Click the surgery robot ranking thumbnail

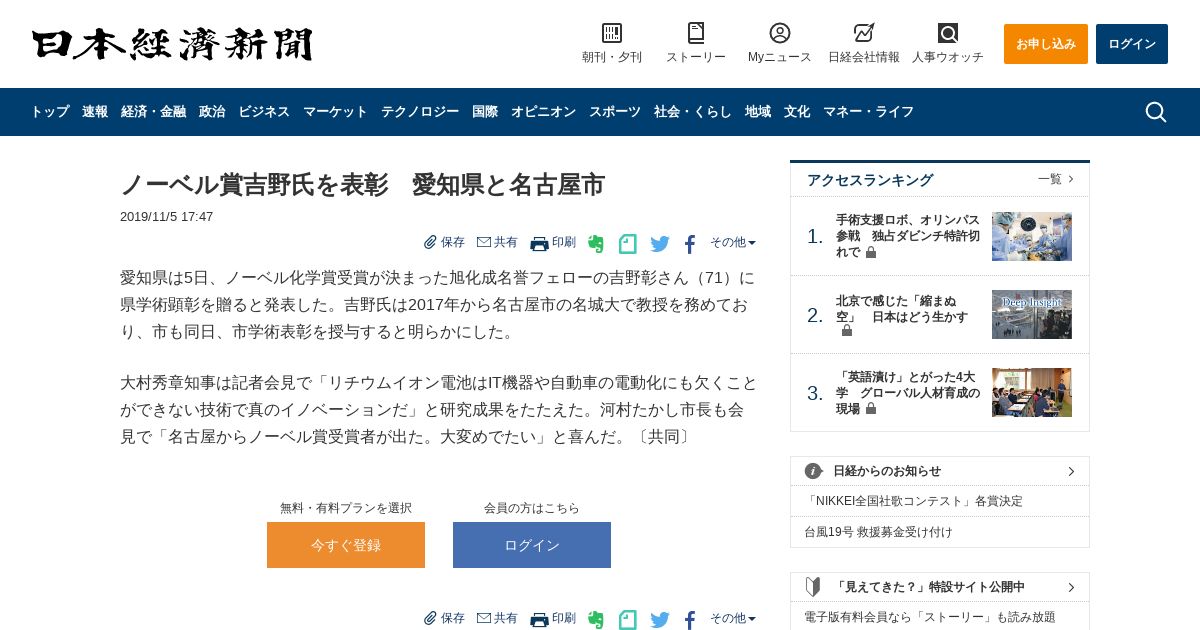click(x=1032, y=236)
